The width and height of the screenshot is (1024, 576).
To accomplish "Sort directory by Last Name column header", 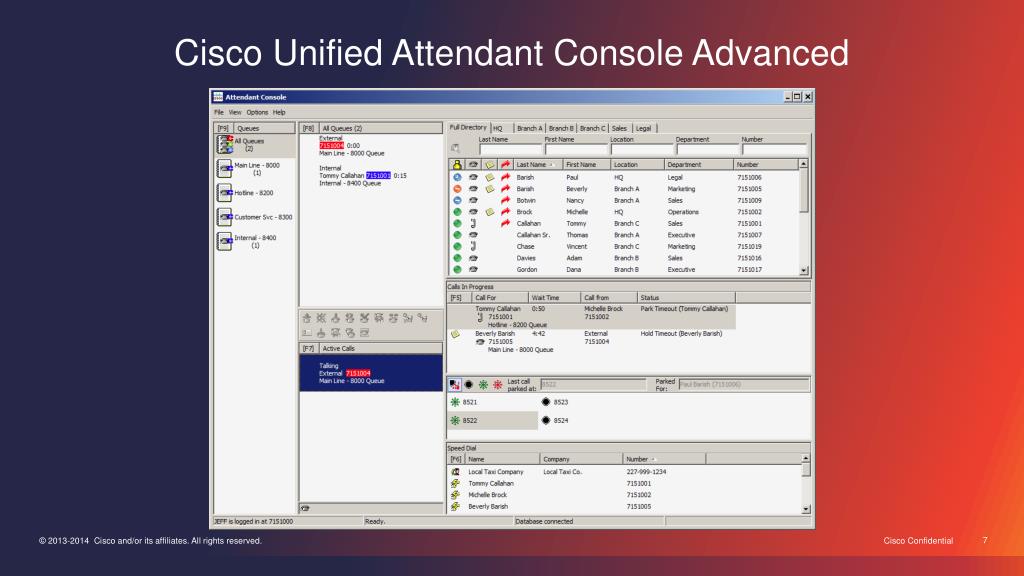I will (x=537, y=165).
